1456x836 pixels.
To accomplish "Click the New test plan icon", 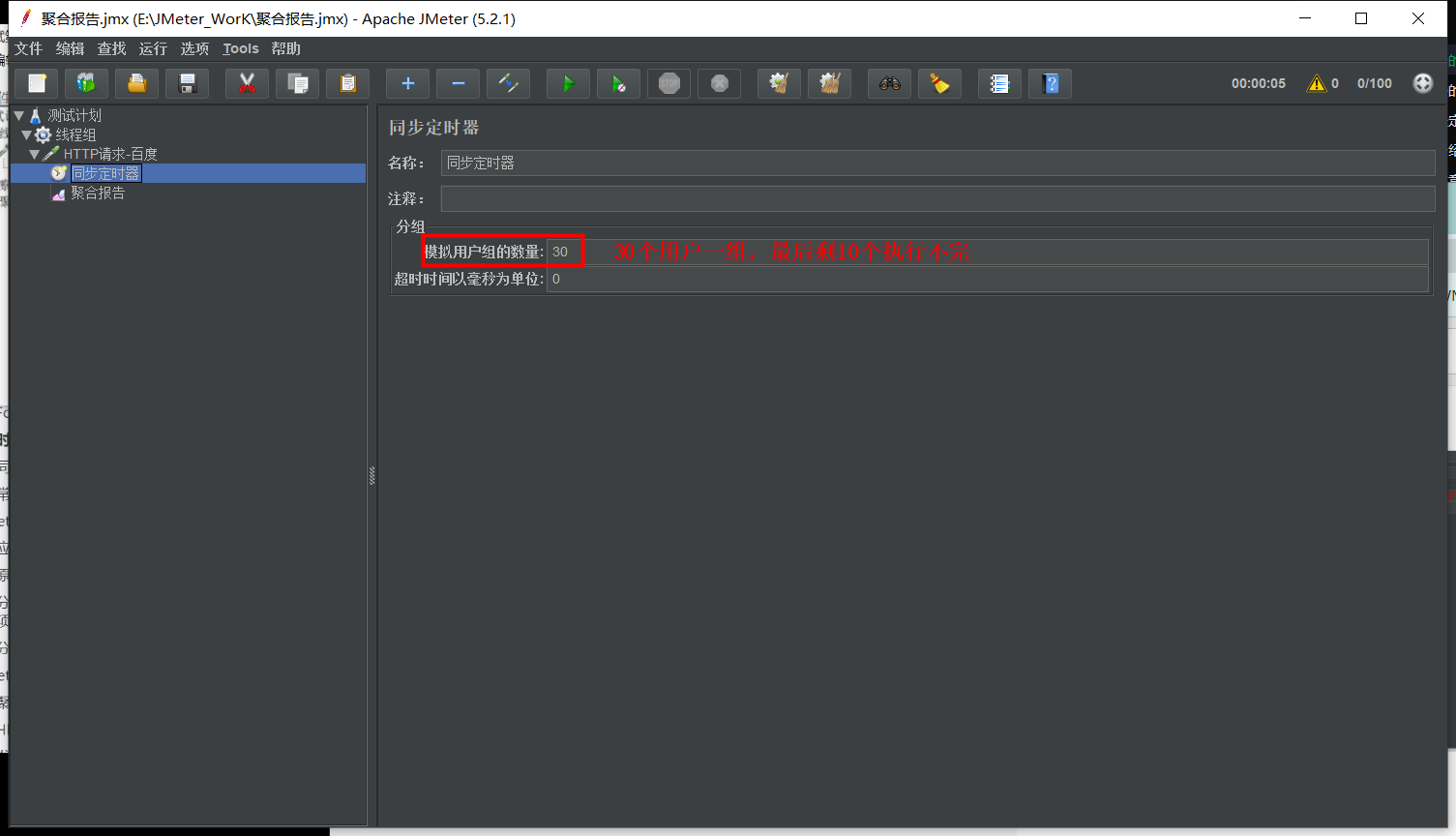I will click(x=37, y=83).
